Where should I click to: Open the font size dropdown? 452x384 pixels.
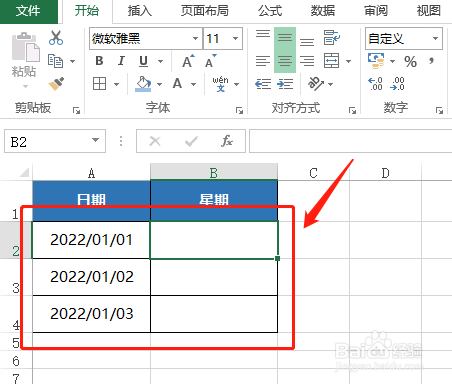coord(235,38)
